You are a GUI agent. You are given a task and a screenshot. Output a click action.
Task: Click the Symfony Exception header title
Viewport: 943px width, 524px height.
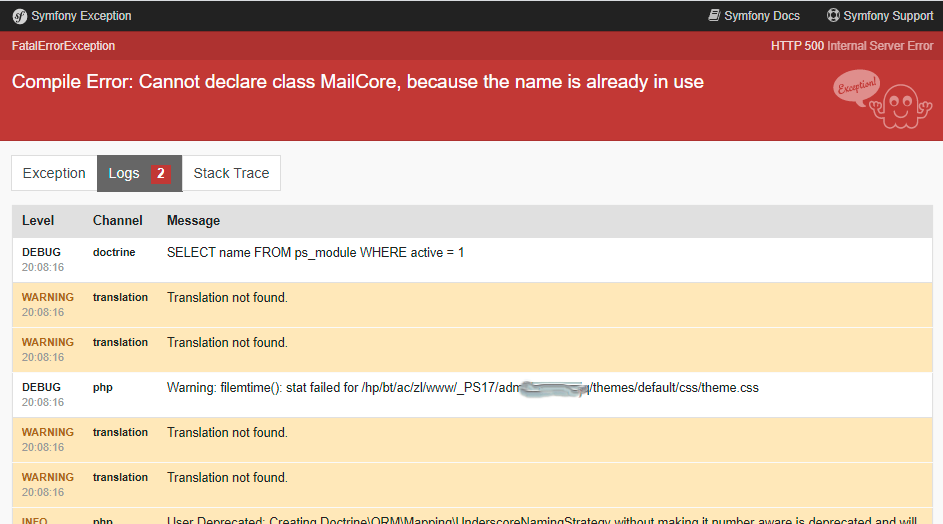tap(81, 16)
